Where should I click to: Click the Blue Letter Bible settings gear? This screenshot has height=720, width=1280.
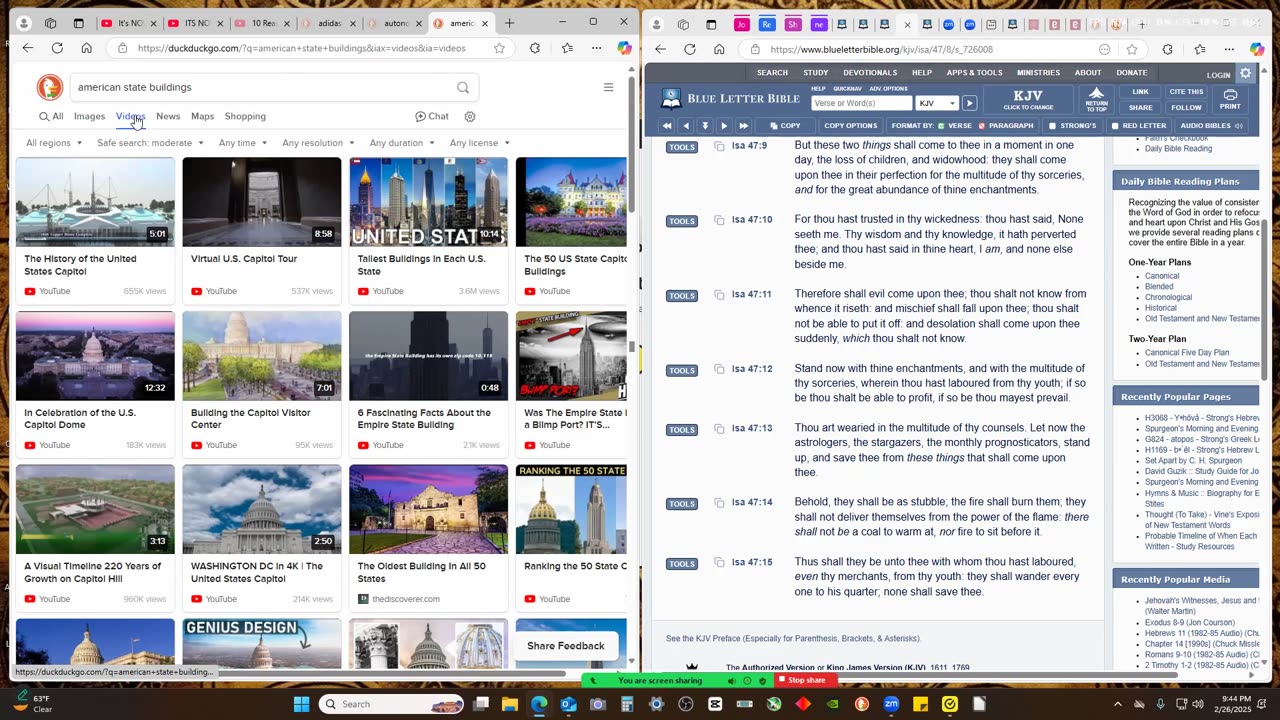(1245, 74)
